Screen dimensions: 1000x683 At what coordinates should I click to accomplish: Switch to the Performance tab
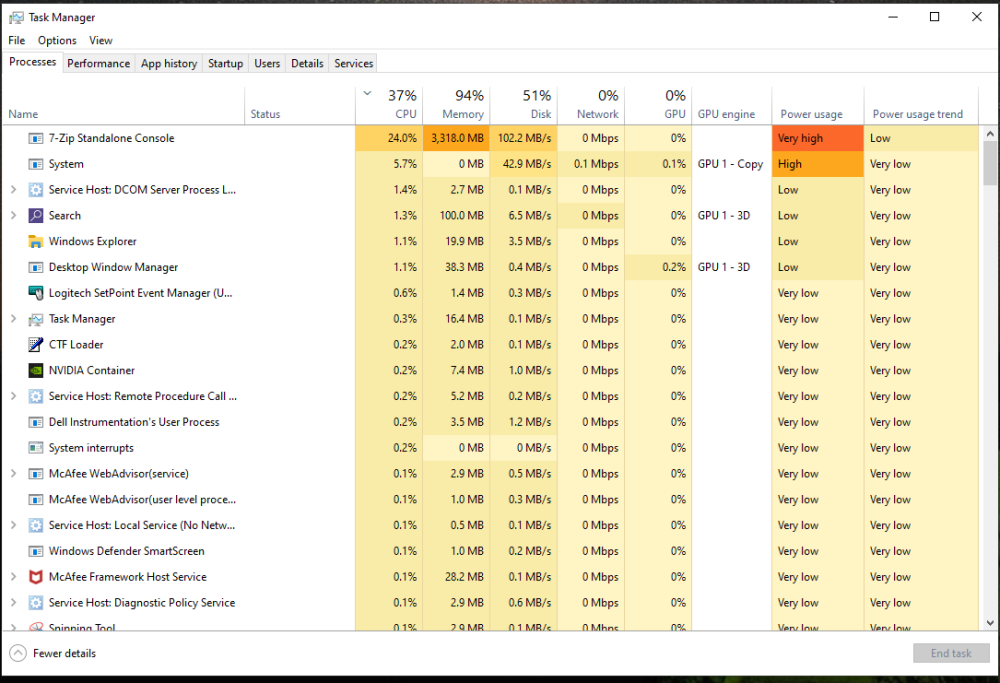(98, 63)
